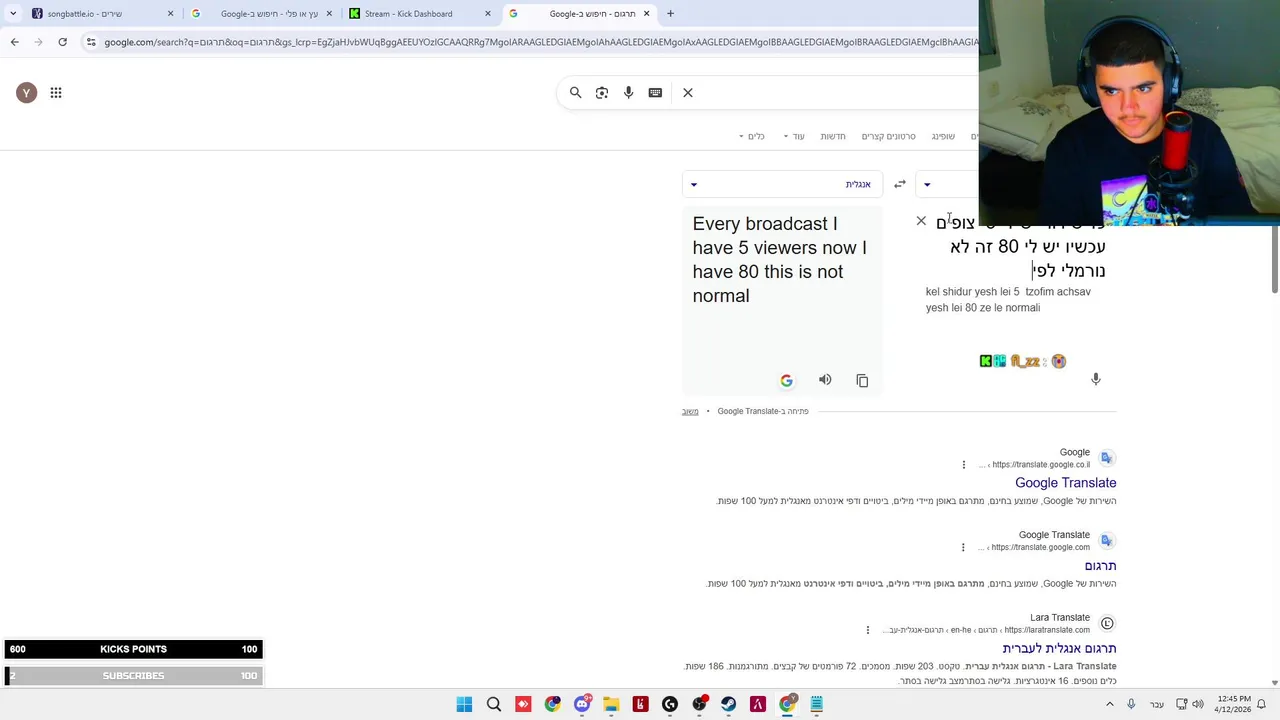Open the תרגום result link
The width and height of the screenshot is (1280, 720).
click(x=1100, y=566)
